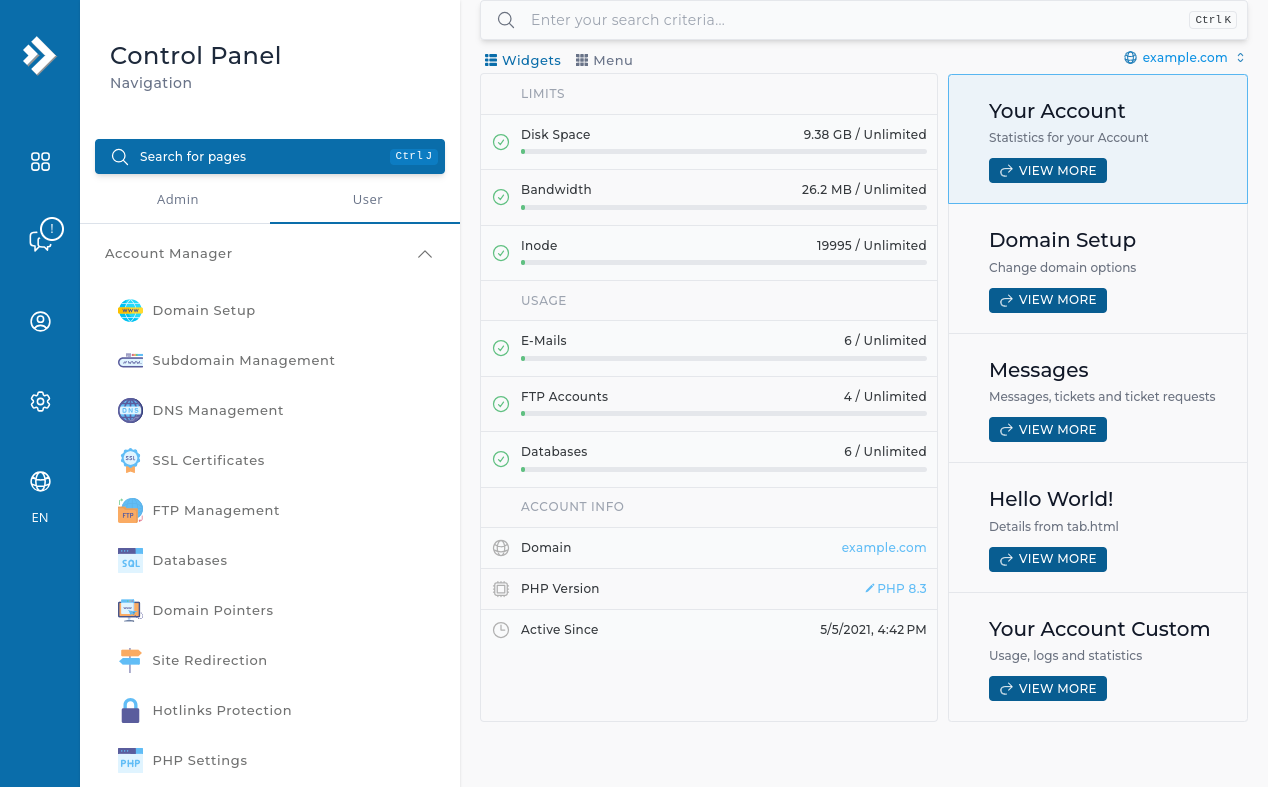This screenshot has height=787, width=1268.
Task: Open the example.com domain selector dropdown
Action: [x=1184, y=58]
